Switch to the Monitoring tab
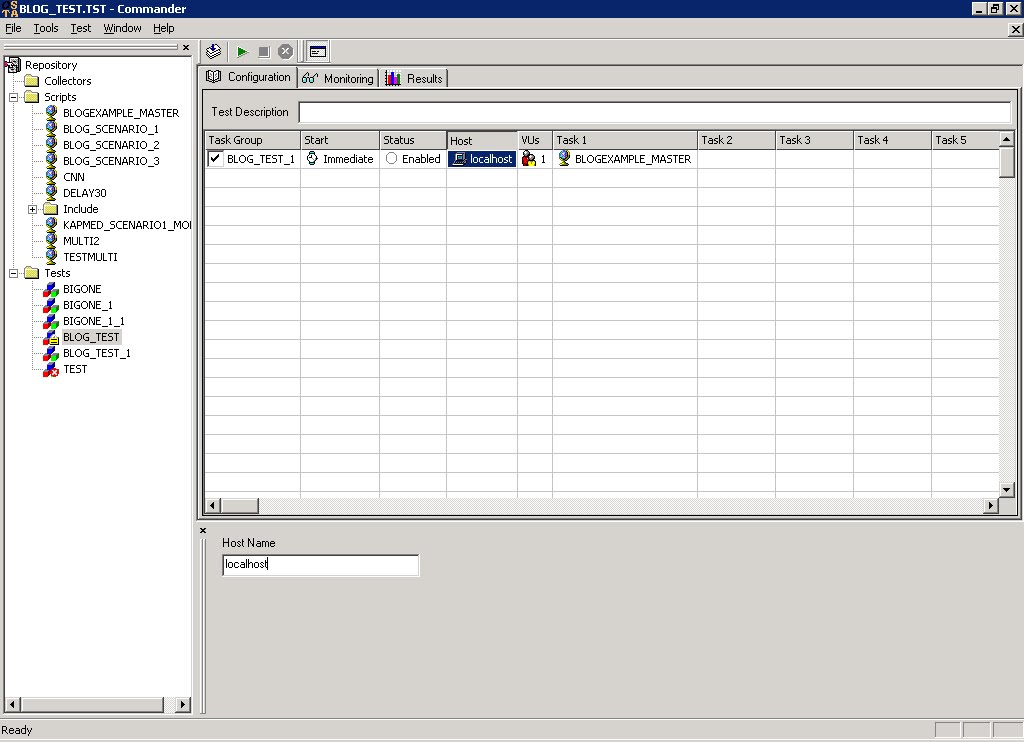This screenshot has height=742, width=1024. pos(338,78)
